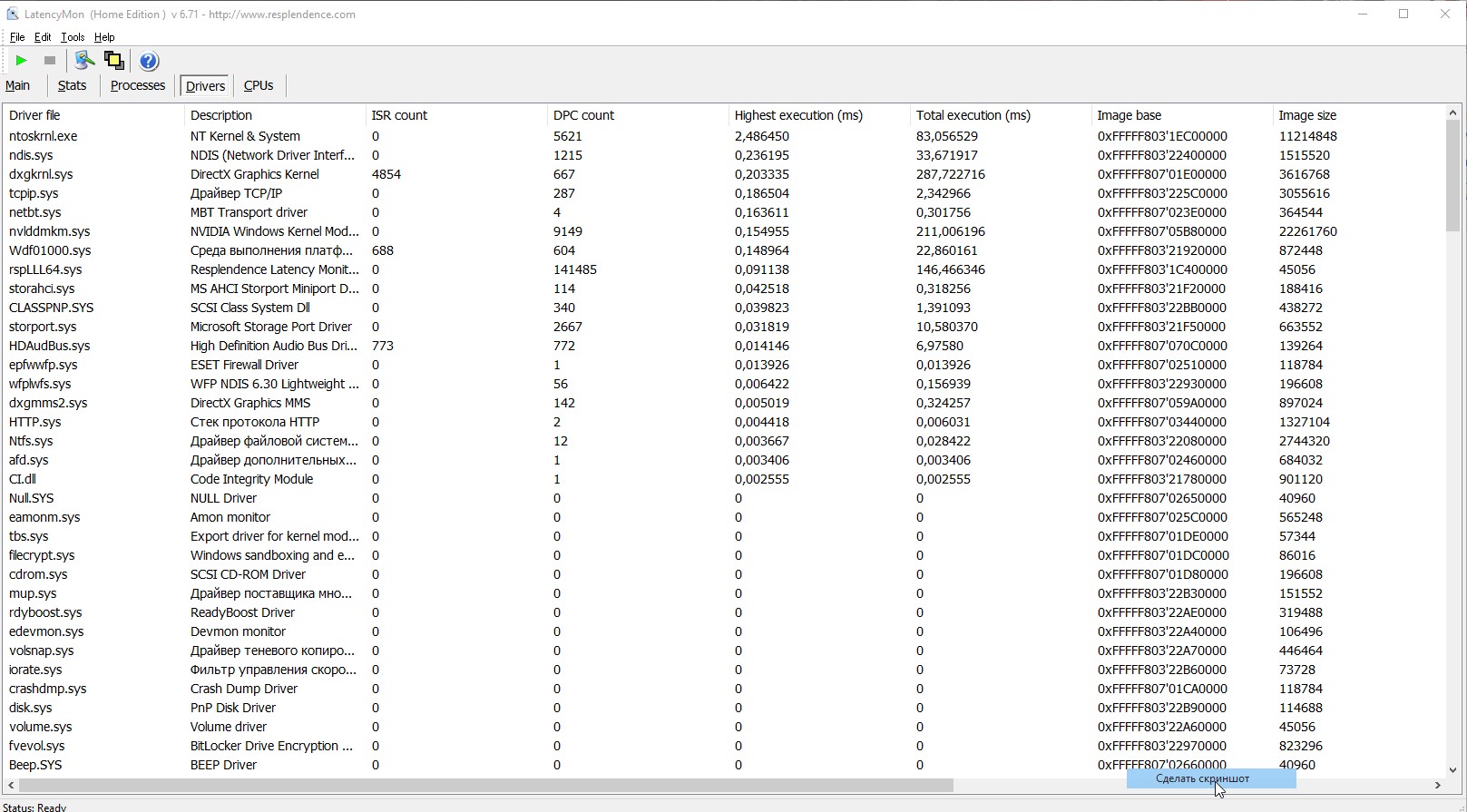The height and width of the screenshot is (812, 1467).
Task: Click the copy report to clipboard icon
Action: tap(114, 61)
